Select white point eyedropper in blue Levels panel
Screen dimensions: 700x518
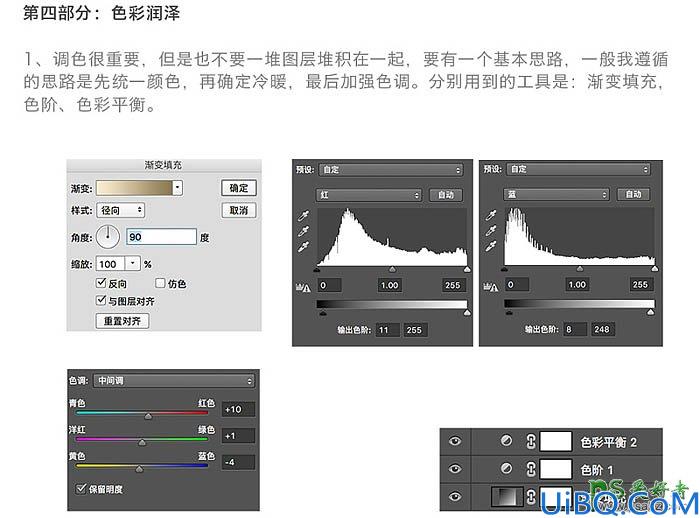tap(491, 246)
